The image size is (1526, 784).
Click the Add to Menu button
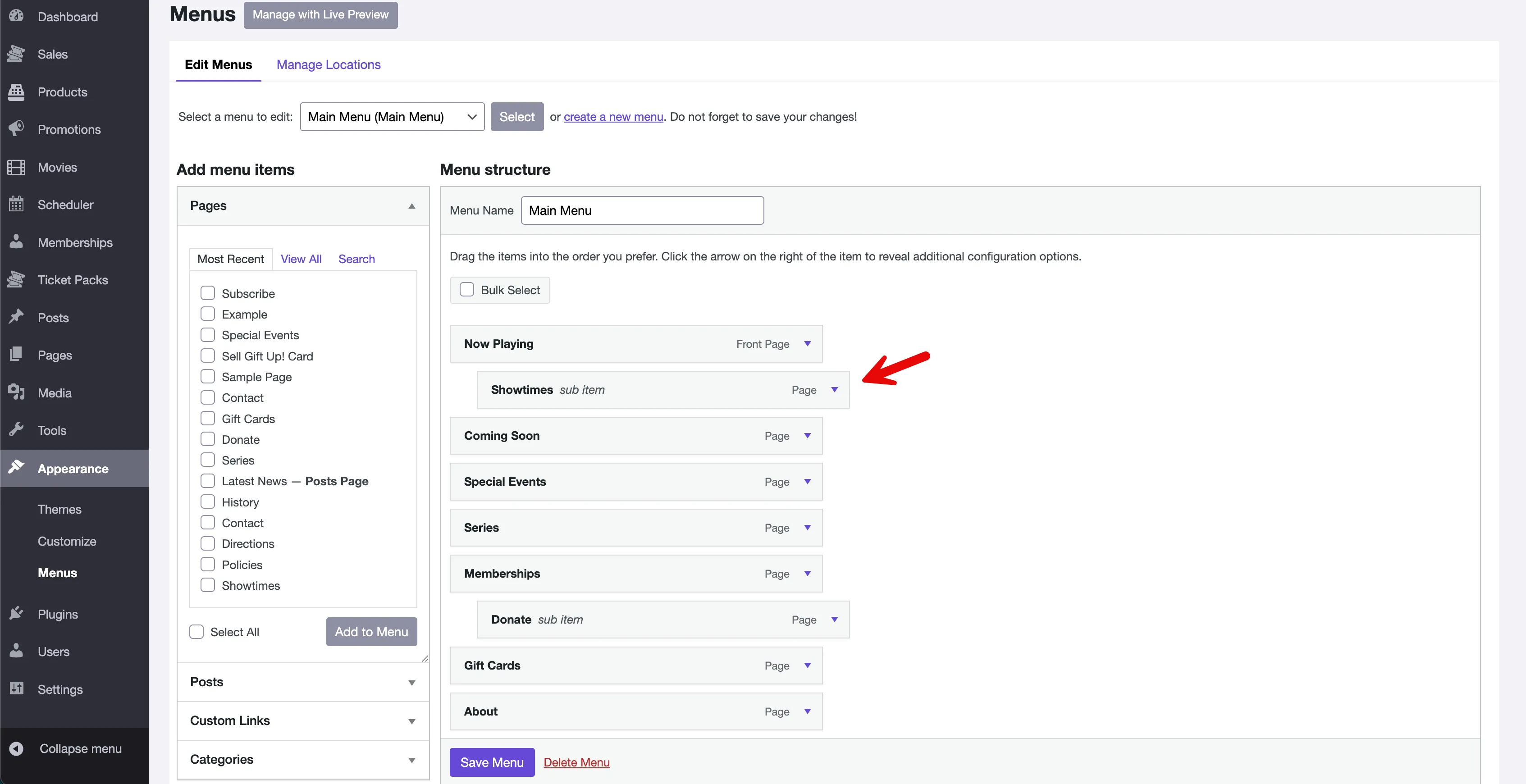(371, 632)
